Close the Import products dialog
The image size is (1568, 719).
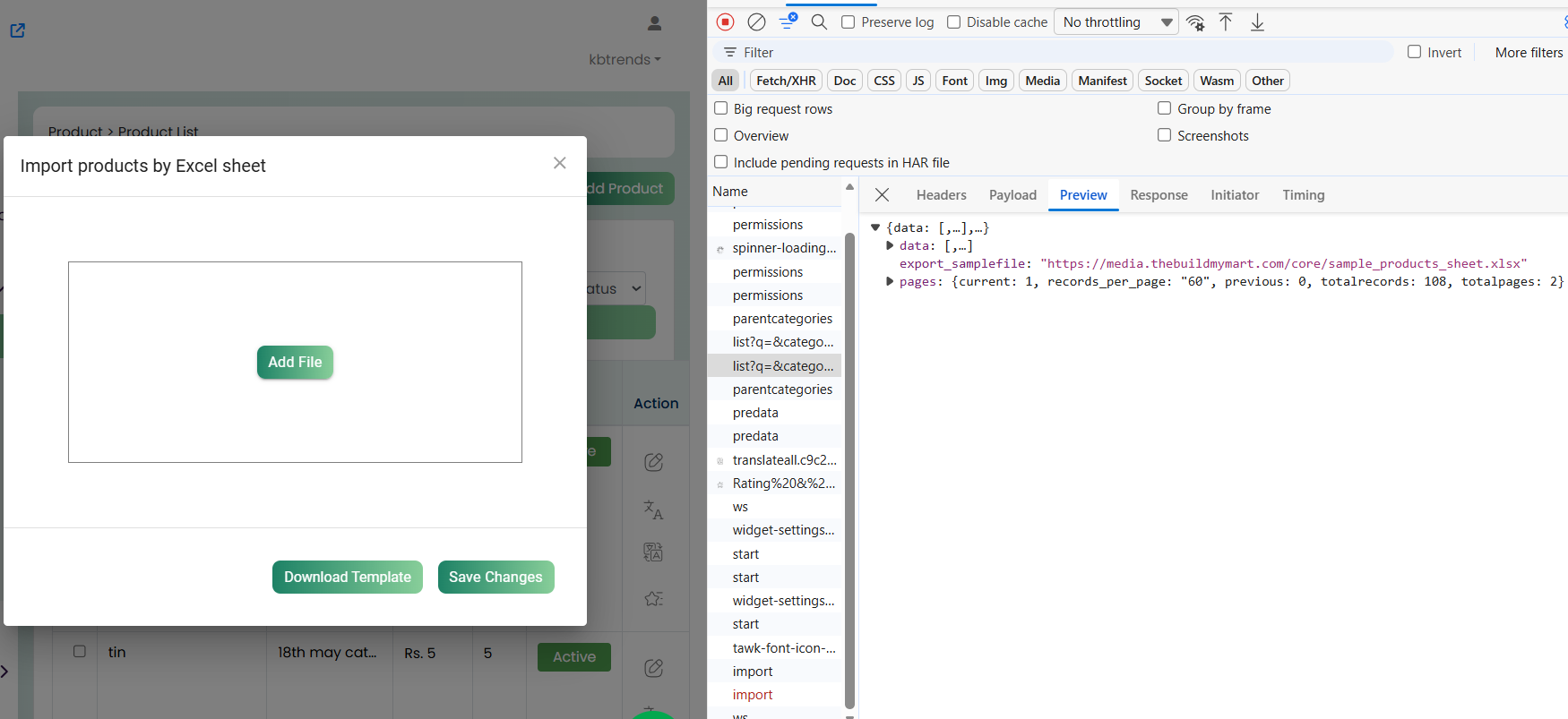point(559,163)
